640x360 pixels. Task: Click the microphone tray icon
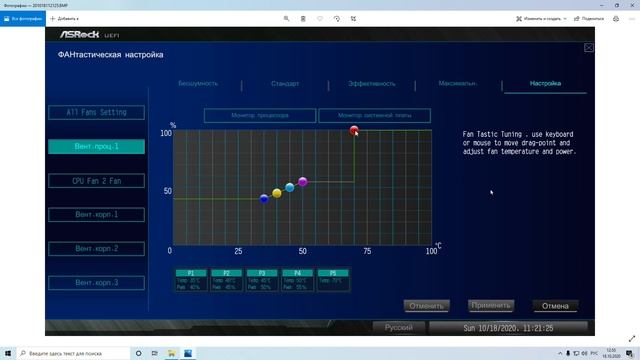[x=568, y=353]
